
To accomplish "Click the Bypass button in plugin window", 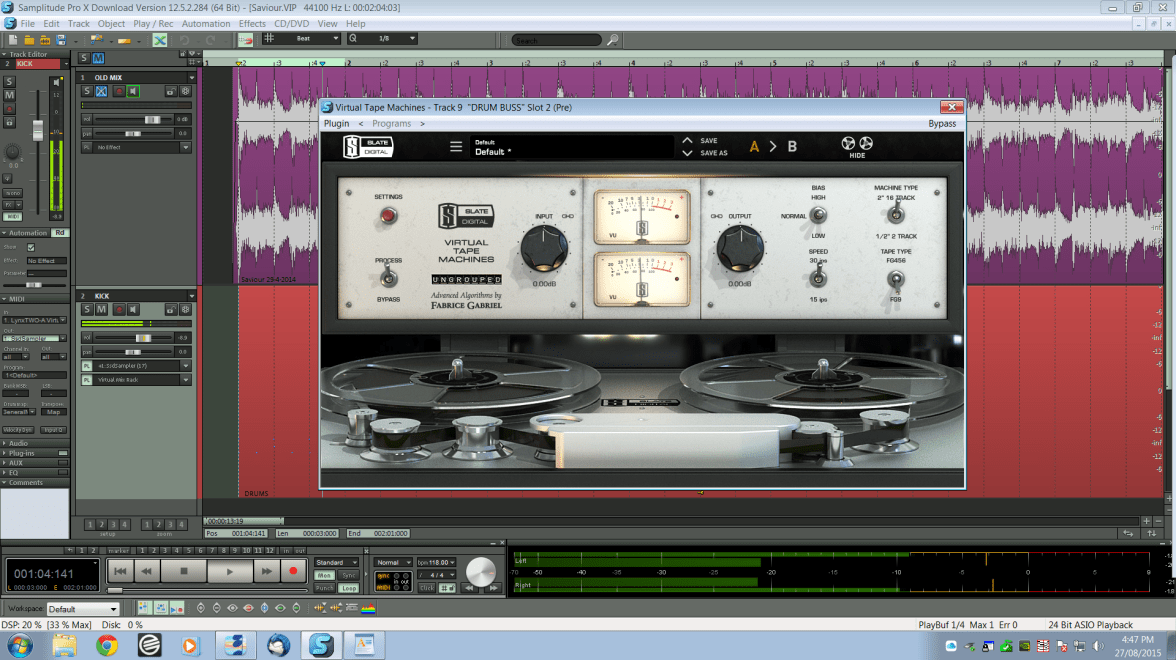I will coord(942,124).
